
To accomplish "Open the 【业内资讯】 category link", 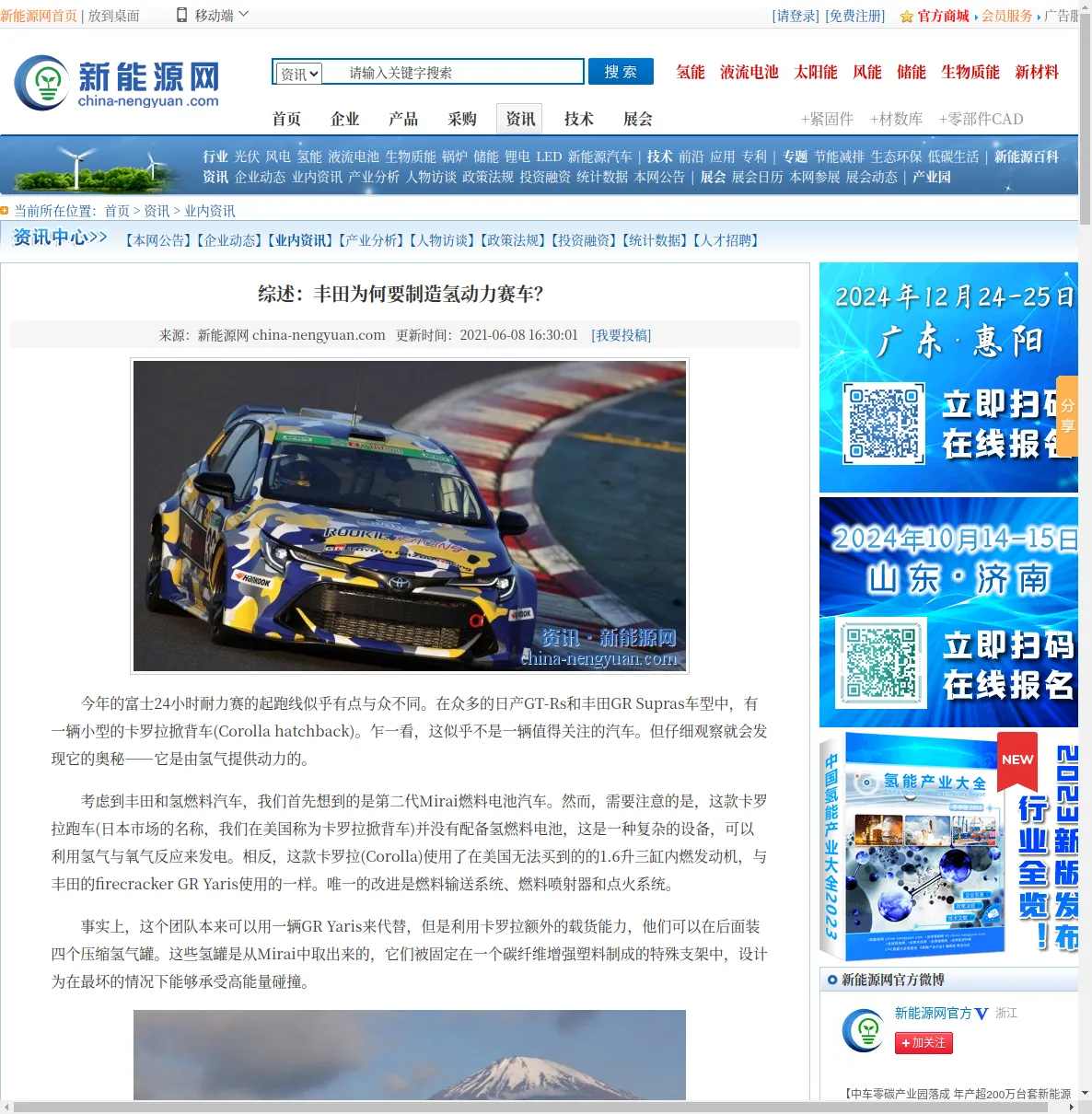I will [300, 240].
